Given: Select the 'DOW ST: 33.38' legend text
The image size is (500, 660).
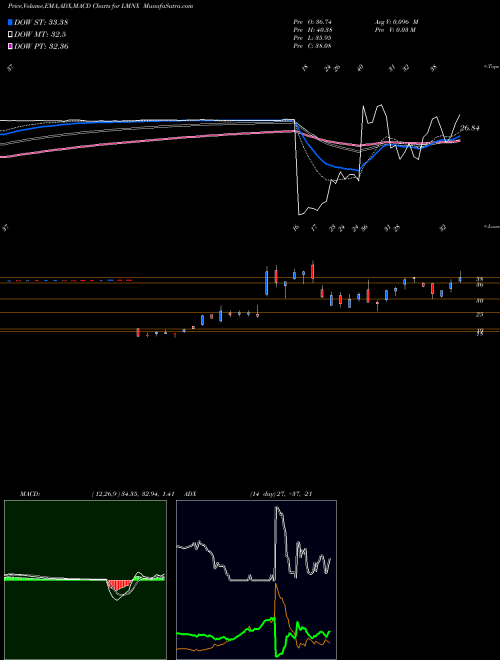Looking at the screenshot, I should (41, 22).
